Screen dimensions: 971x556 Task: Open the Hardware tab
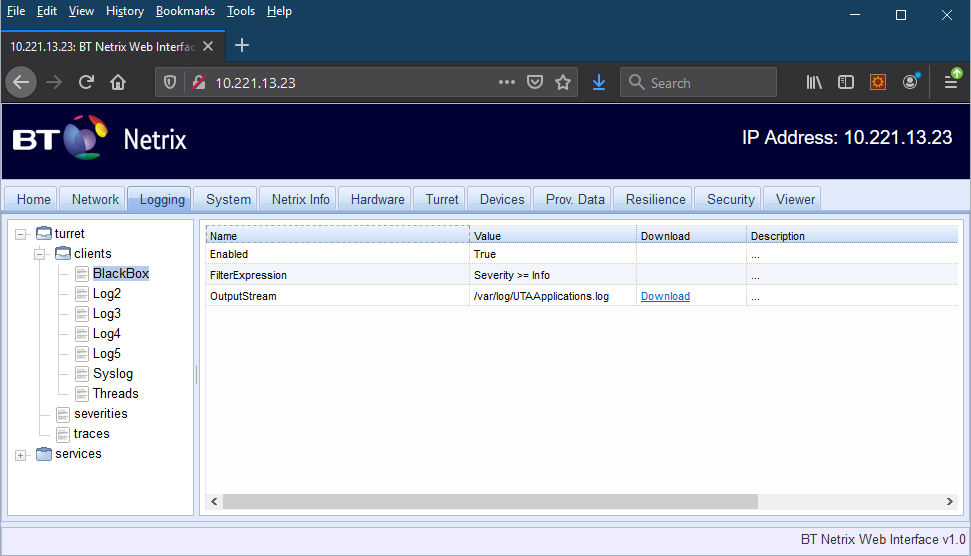pyautogui.click(x=377, y=199)
